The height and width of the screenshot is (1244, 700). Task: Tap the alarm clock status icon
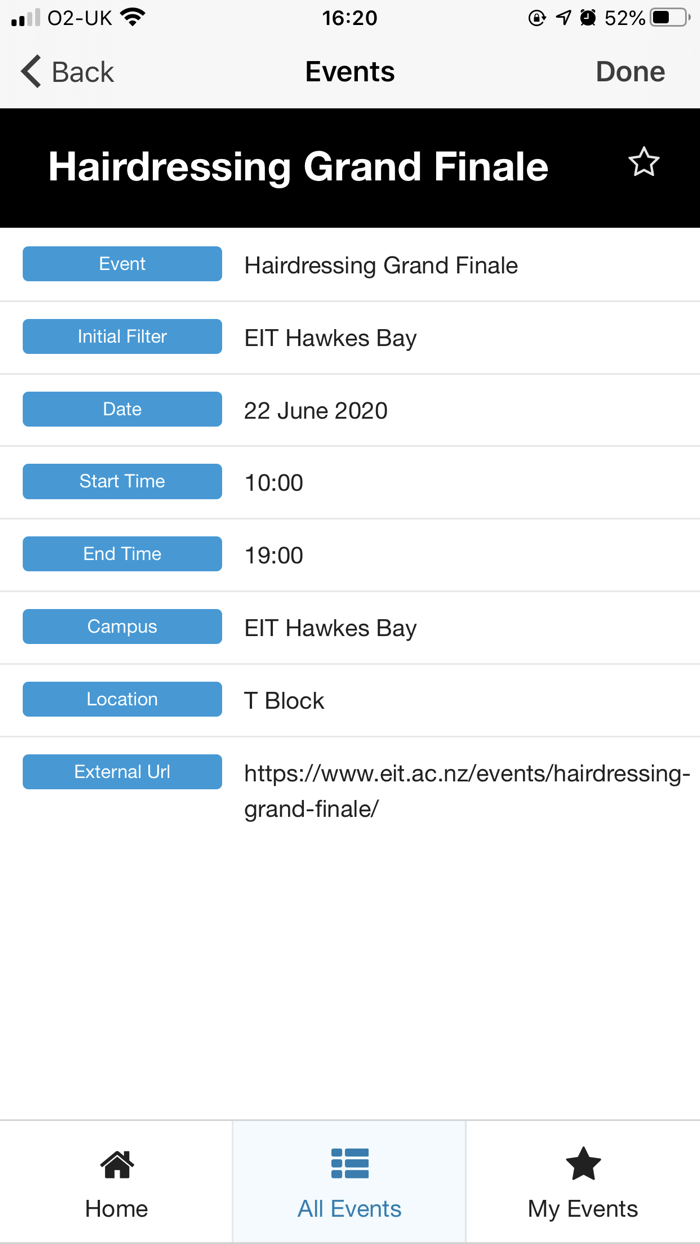[588, 18]
